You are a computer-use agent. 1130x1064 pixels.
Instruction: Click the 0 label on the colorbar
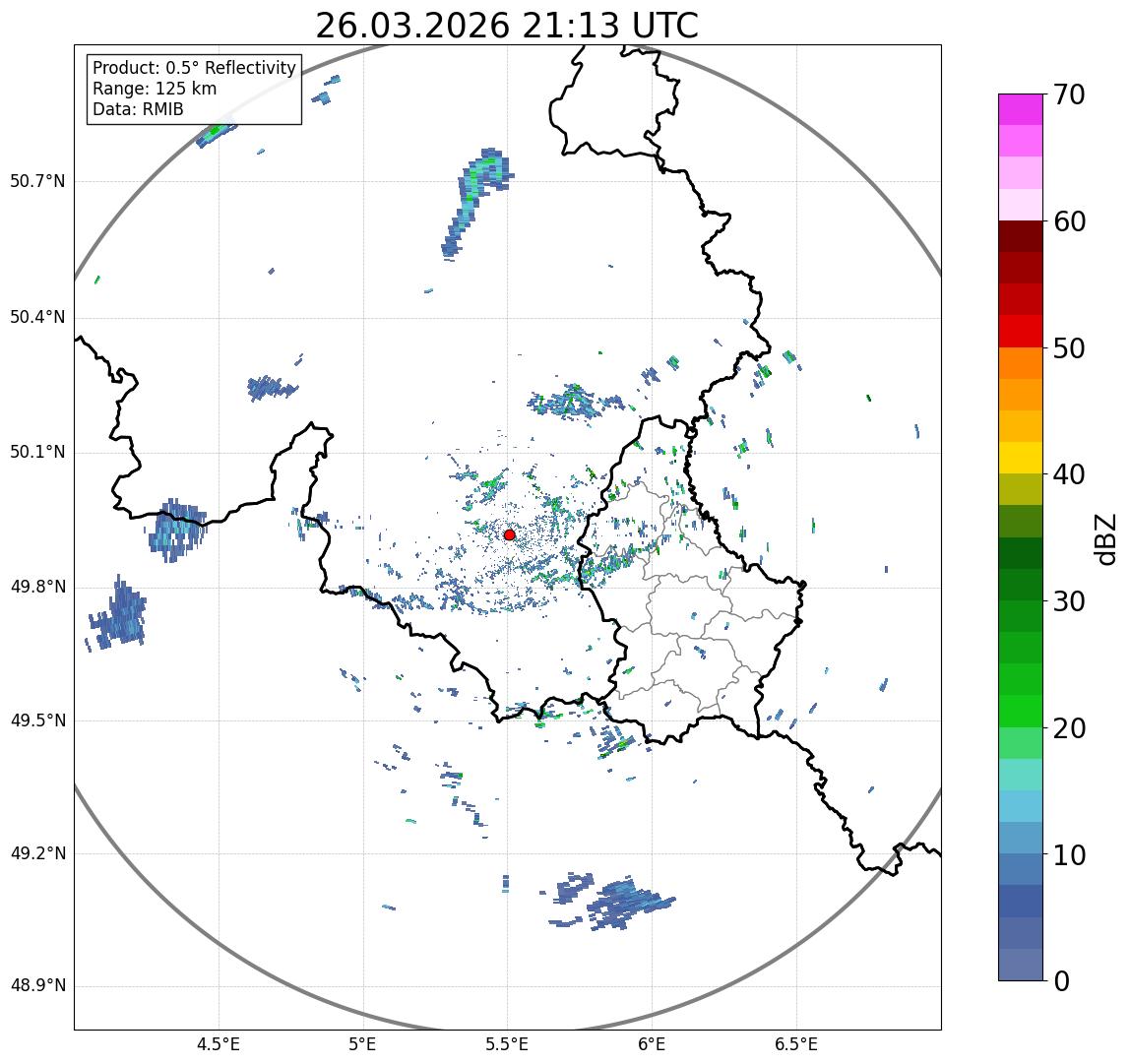pyautogui.click(x=1061, y=981)
